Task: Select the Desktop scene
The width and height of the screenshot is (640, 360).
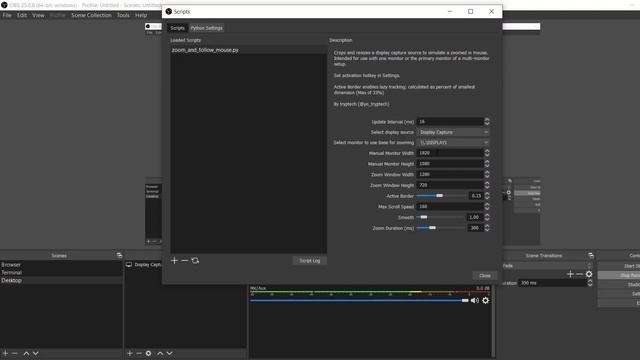Action: point(61,280)
